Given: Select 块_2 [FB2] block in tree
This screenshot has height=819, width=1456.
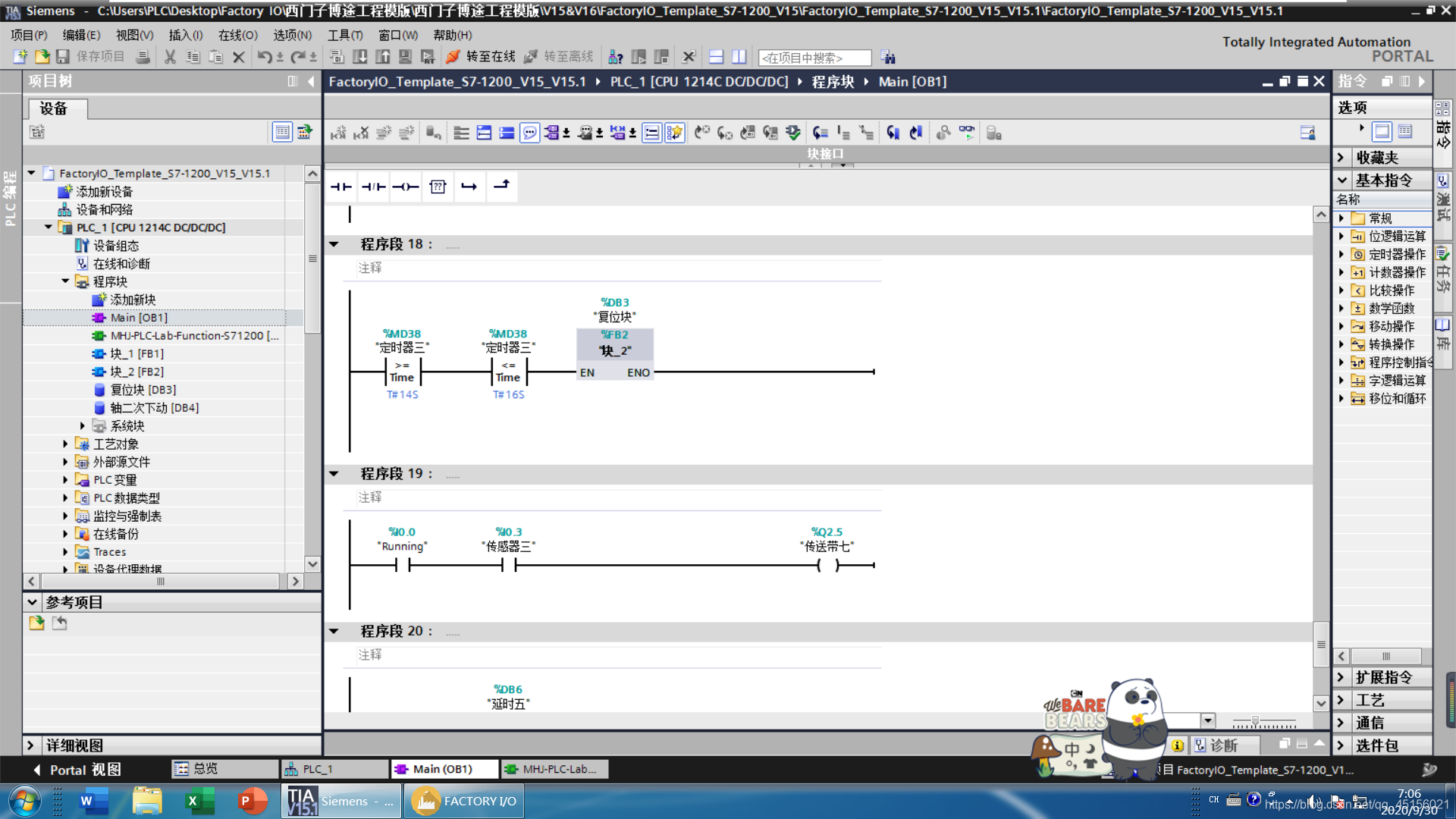Looking at the screenshot, I should [136, 372].
